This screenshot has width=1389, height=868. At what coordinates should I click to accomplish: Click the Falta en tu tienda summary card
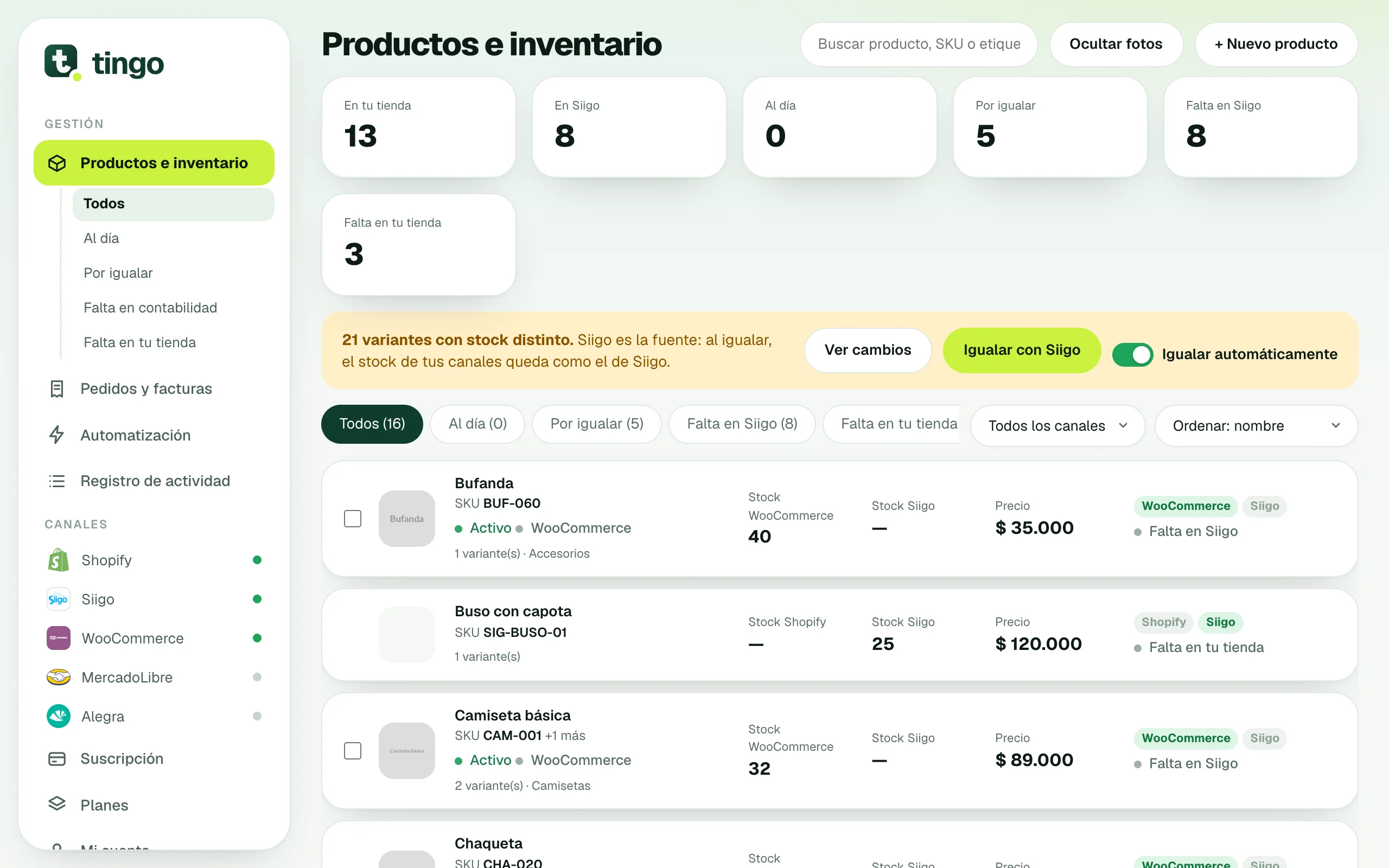[418, 245]
